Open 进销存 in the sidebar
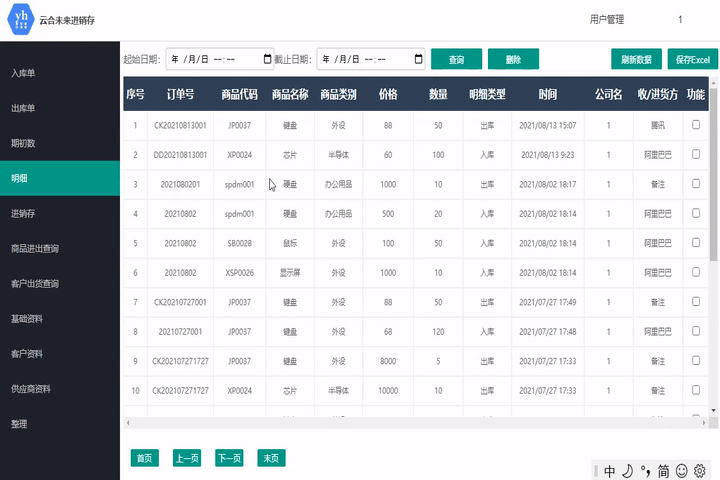 pos(24,213)
